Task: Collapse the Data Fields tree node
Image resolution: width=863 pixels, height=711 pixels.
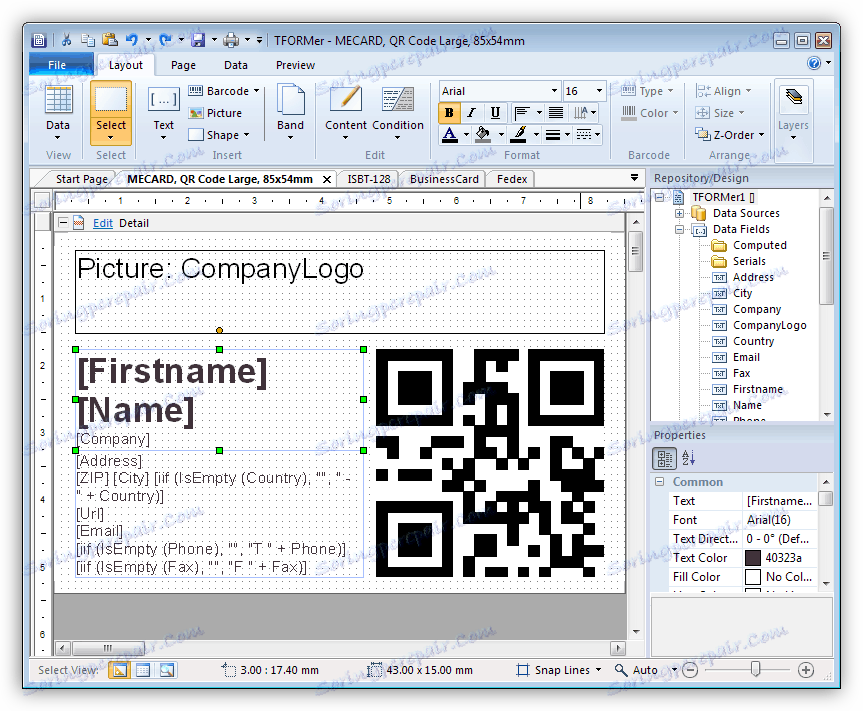Action: [x=680, y=229]
